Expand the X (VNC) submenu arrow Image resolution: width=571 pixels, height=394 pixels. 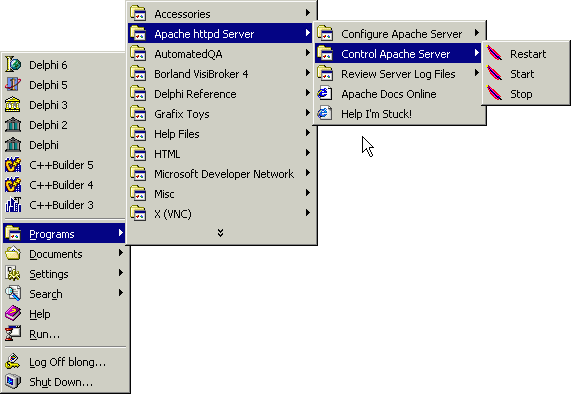(308, 213)
